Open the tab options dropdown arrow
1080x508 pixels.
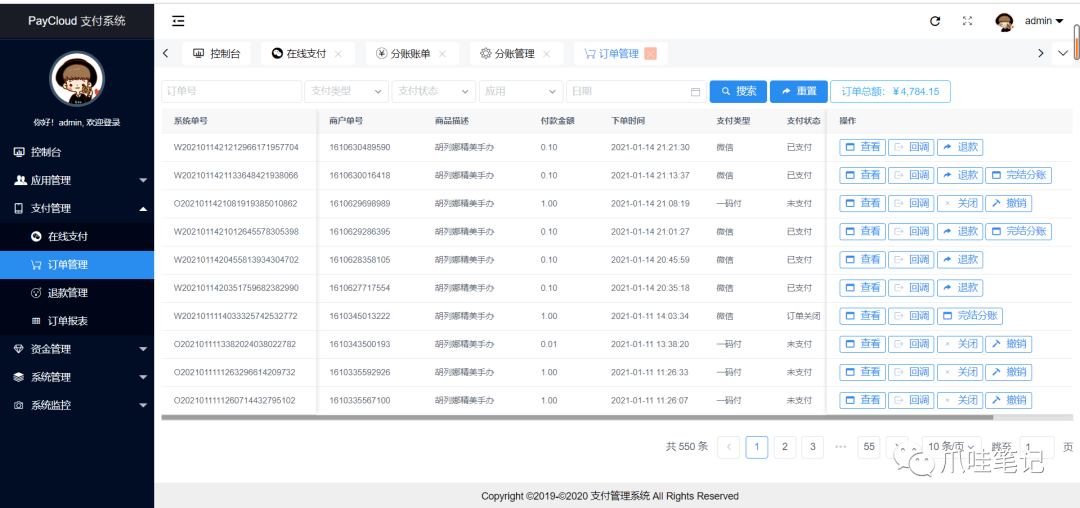(1062, 54)
